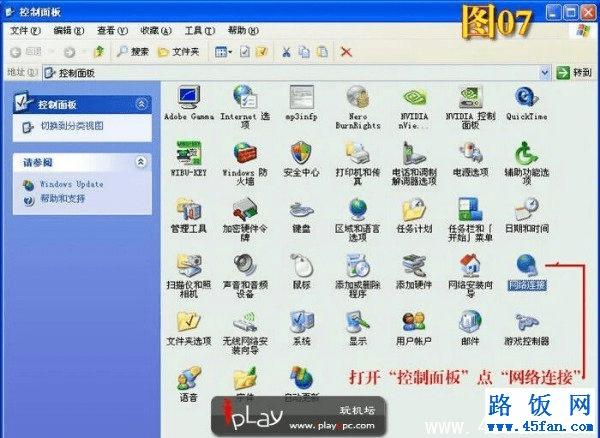The height and width of the screenshot is (438, 600).
Task: Open 电话和调制解调器选项 icon
Action: tap(414, 153)
